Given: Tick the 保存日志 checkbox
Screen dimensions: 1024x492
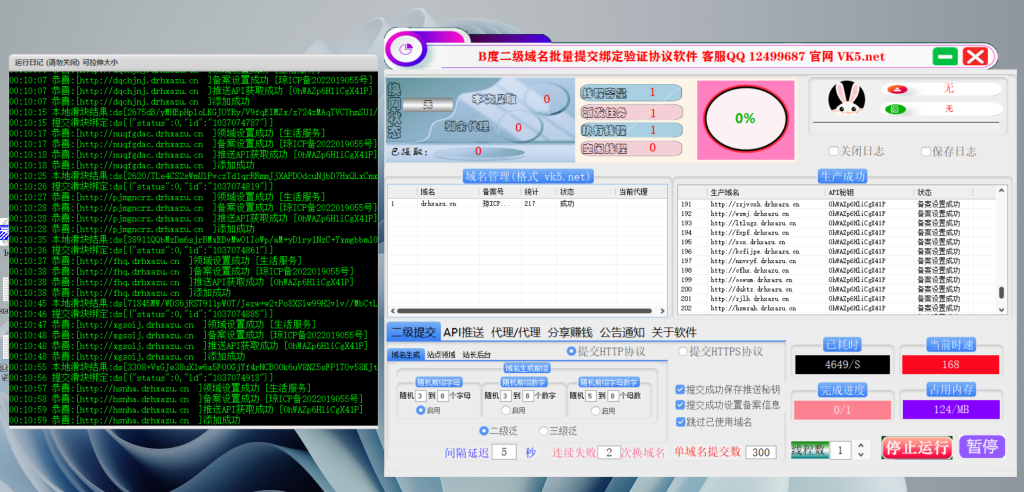Looking at the screenshot, I should 927,152.
